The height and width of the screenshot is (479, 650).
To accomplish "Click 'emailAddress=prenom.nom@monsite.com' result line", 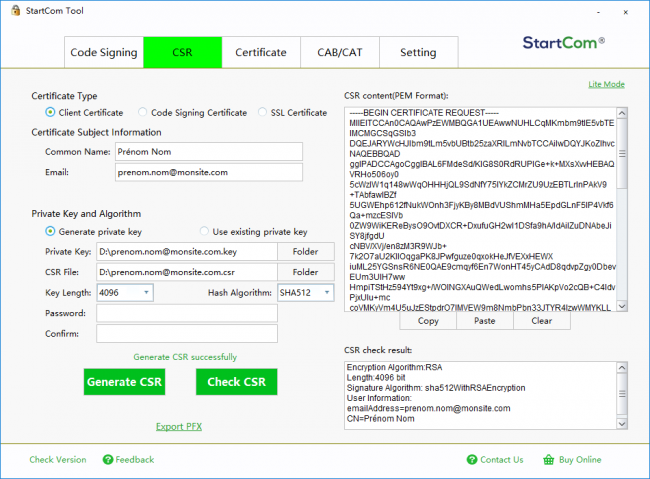I will [x=429, y=408].
